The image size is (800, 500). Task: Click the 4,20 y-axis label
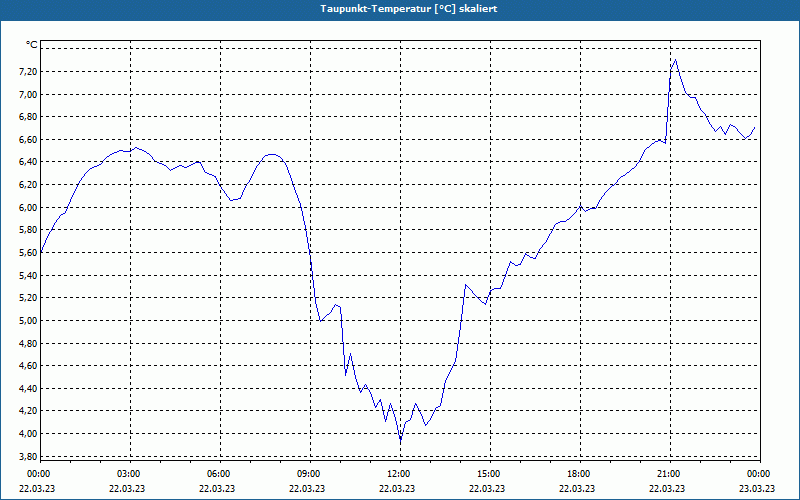[28, 411]
